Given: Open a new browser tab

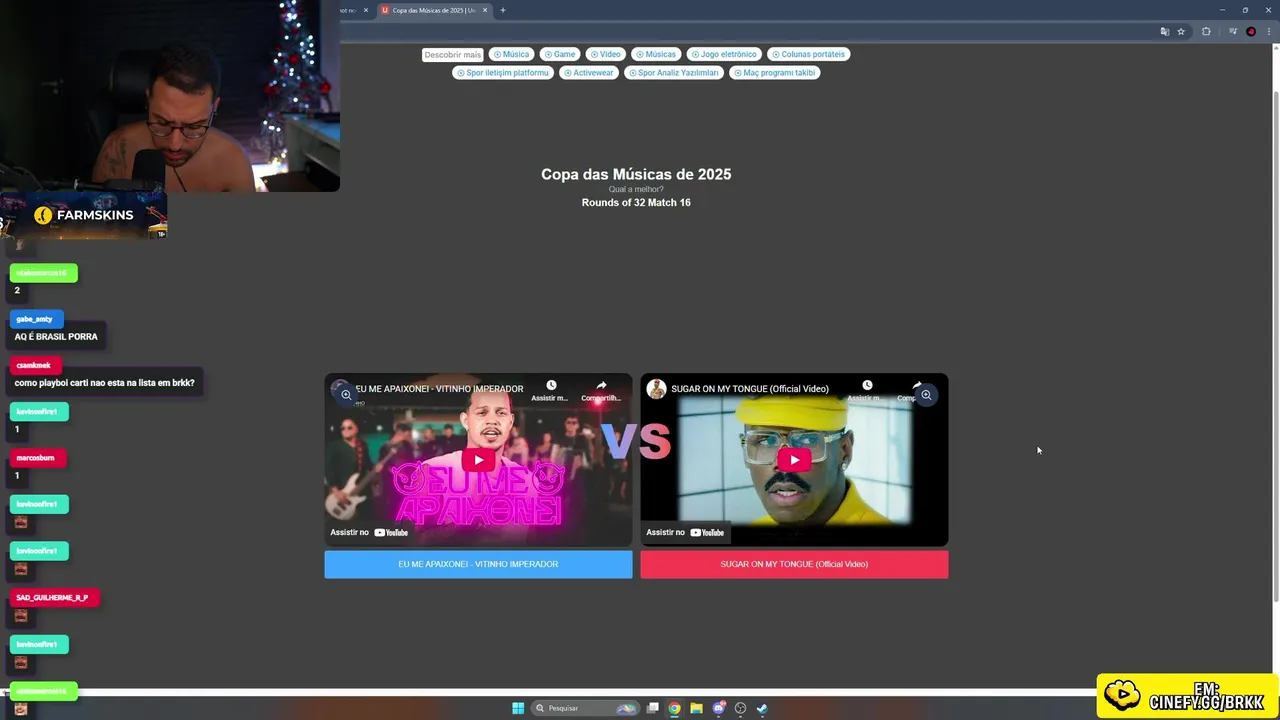Looking at the screenshot, I should tap(503, 10).
